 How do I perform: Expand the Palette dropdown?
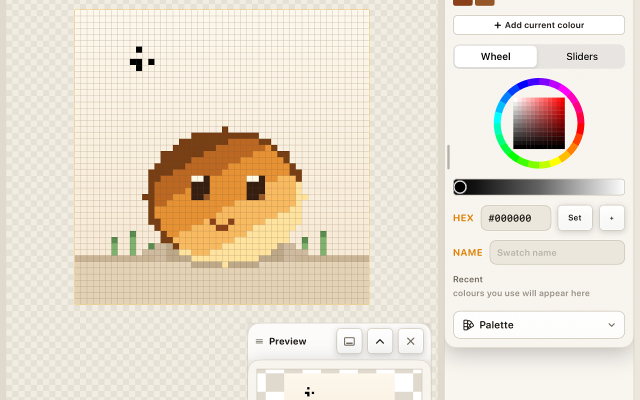[x=539, y=325]
